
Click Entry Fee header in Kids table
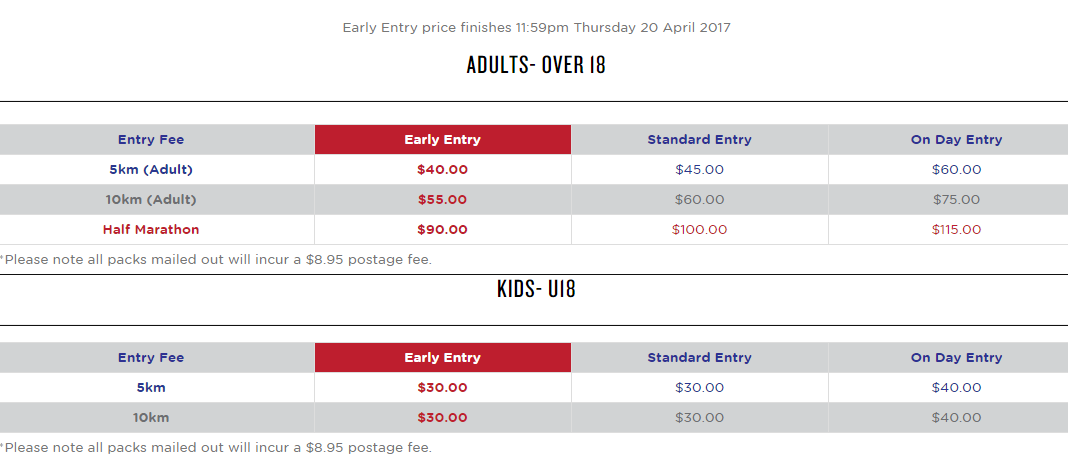pyautogui.click(x=151, y=358)
